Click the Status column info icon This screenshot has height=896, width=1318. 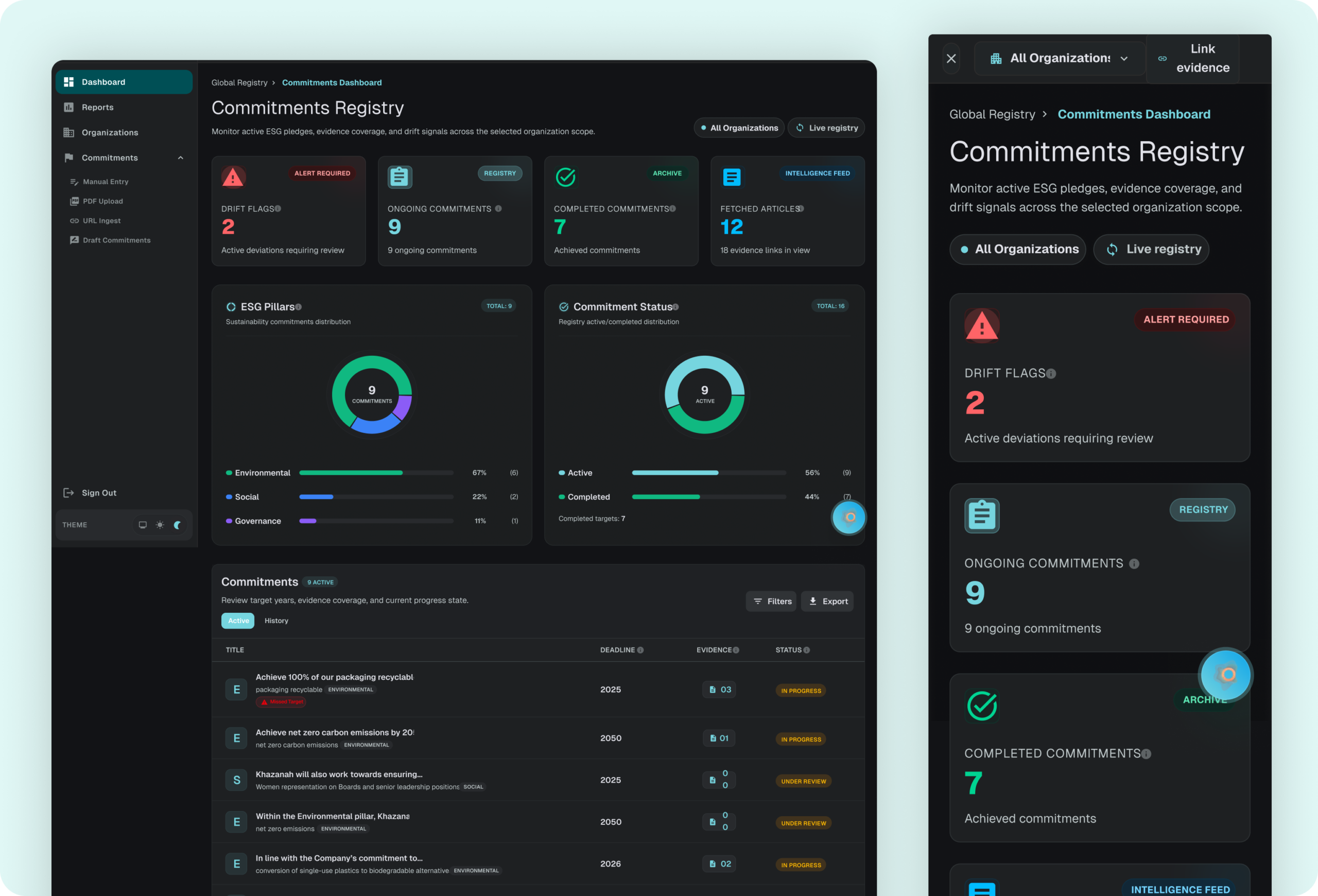[807, 650]
